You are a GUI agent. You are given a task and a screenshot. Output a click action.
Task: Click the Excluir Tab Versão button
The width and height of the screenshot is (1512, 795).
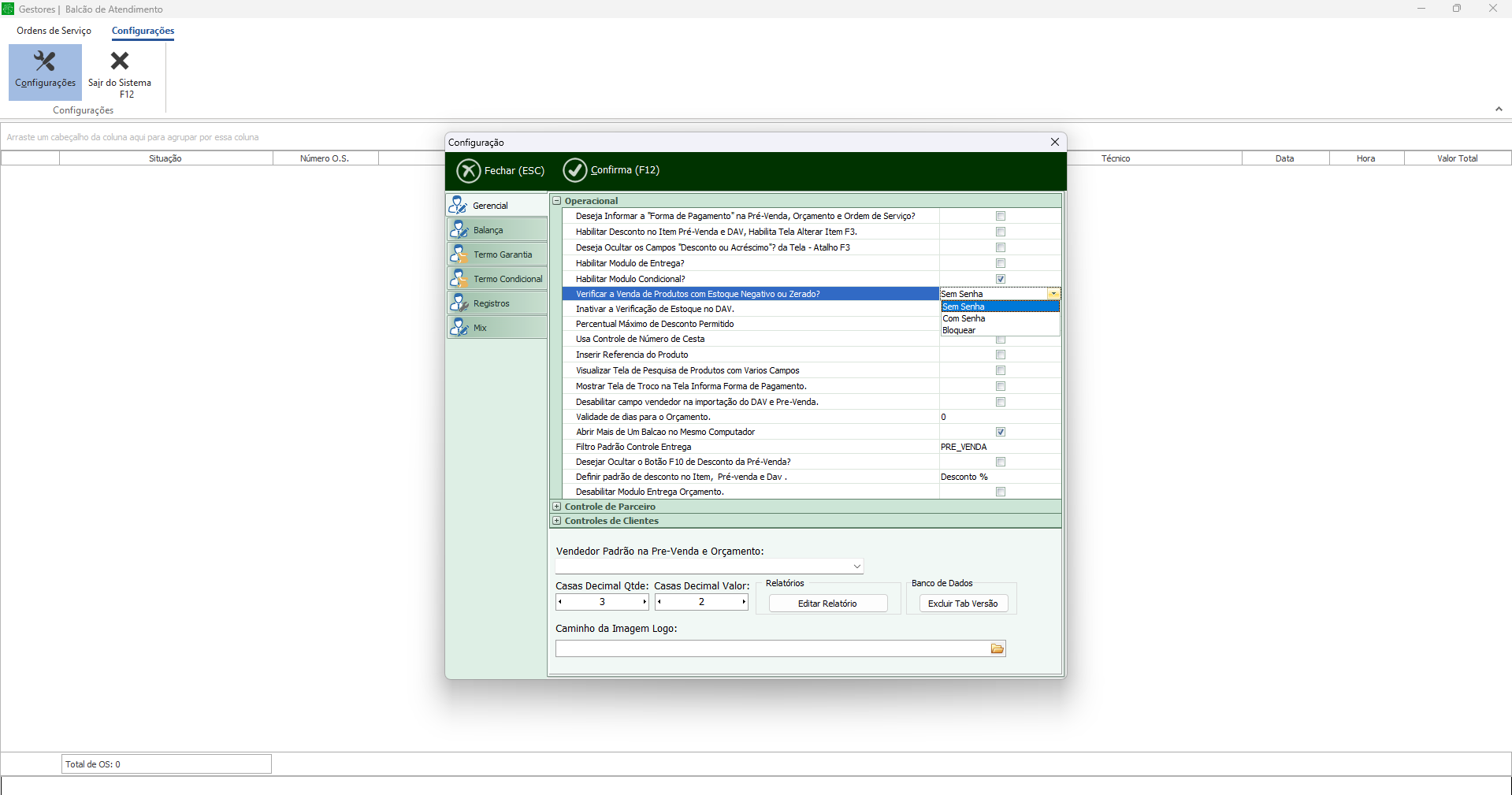[x=963, y=604]
